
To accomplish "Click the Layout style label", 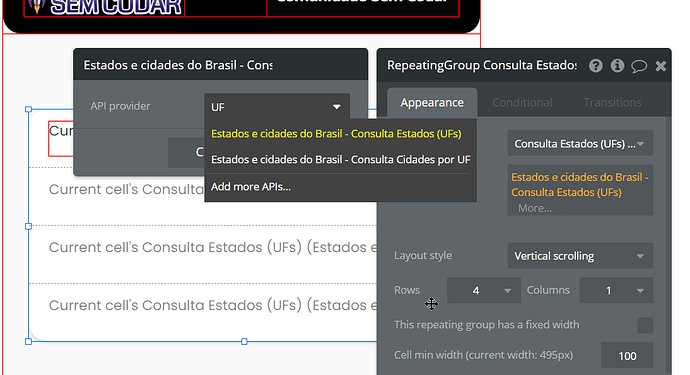I will [x=423, y=255].
